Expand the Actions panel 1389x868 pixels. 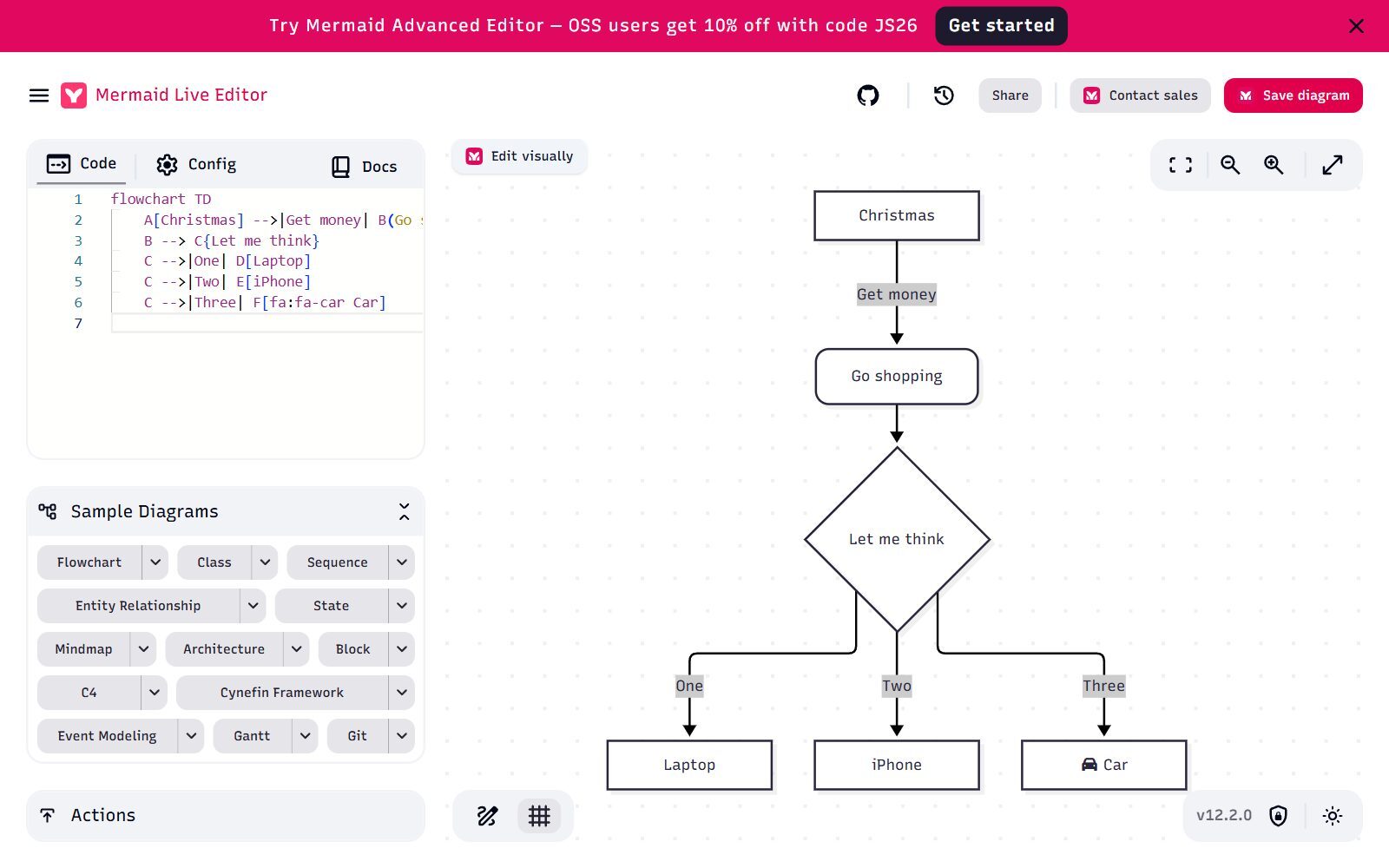226,815
